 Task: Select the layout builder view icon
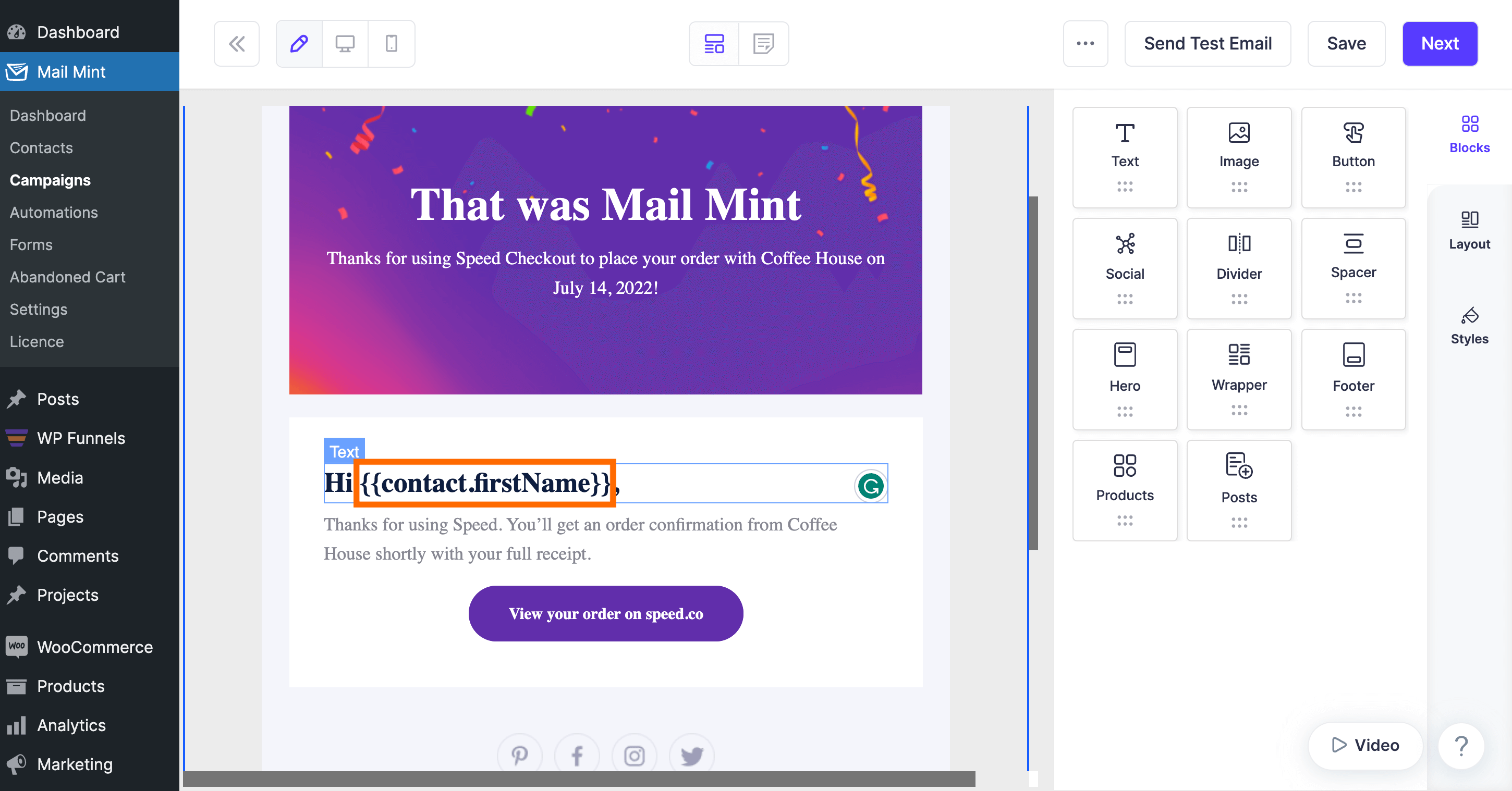pos(714,43)
